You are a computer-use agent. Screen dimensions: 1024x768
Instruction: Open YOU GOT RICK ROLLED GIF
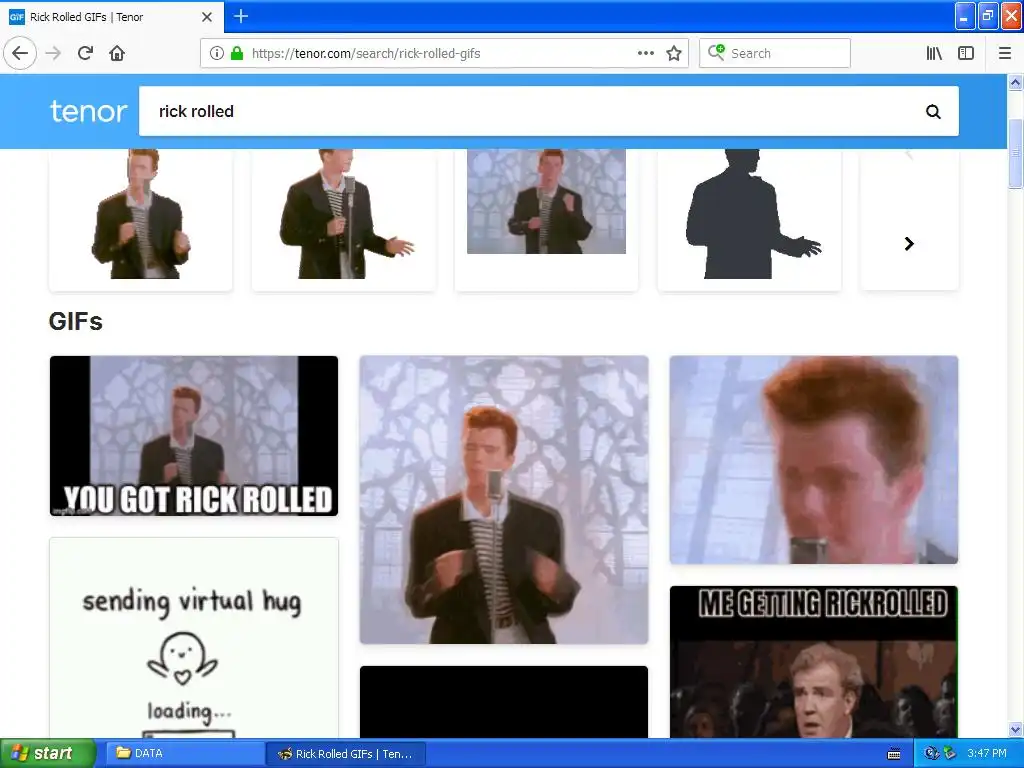click(194, 436)
